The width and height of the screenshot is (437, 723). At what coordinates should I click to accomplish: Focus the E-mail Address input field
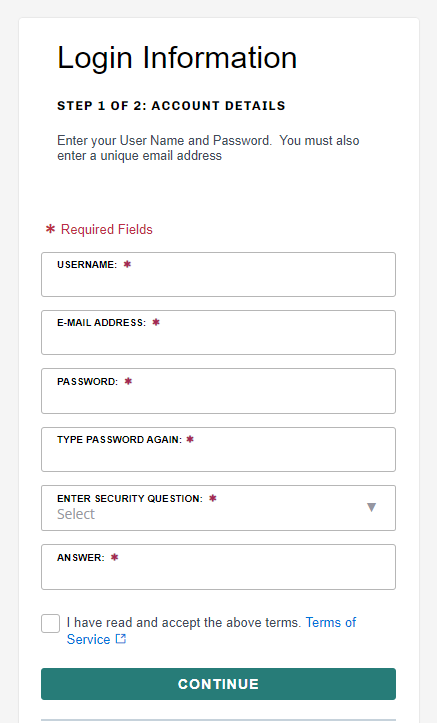coord(218,332)
